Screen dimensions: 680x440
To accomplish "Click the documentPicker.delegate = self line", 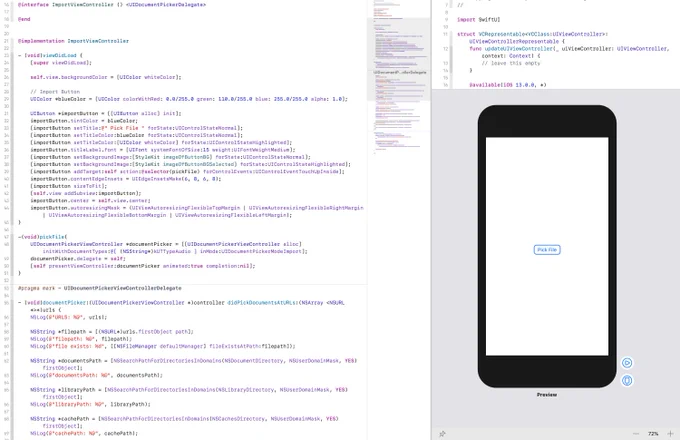I will [78, 259].
